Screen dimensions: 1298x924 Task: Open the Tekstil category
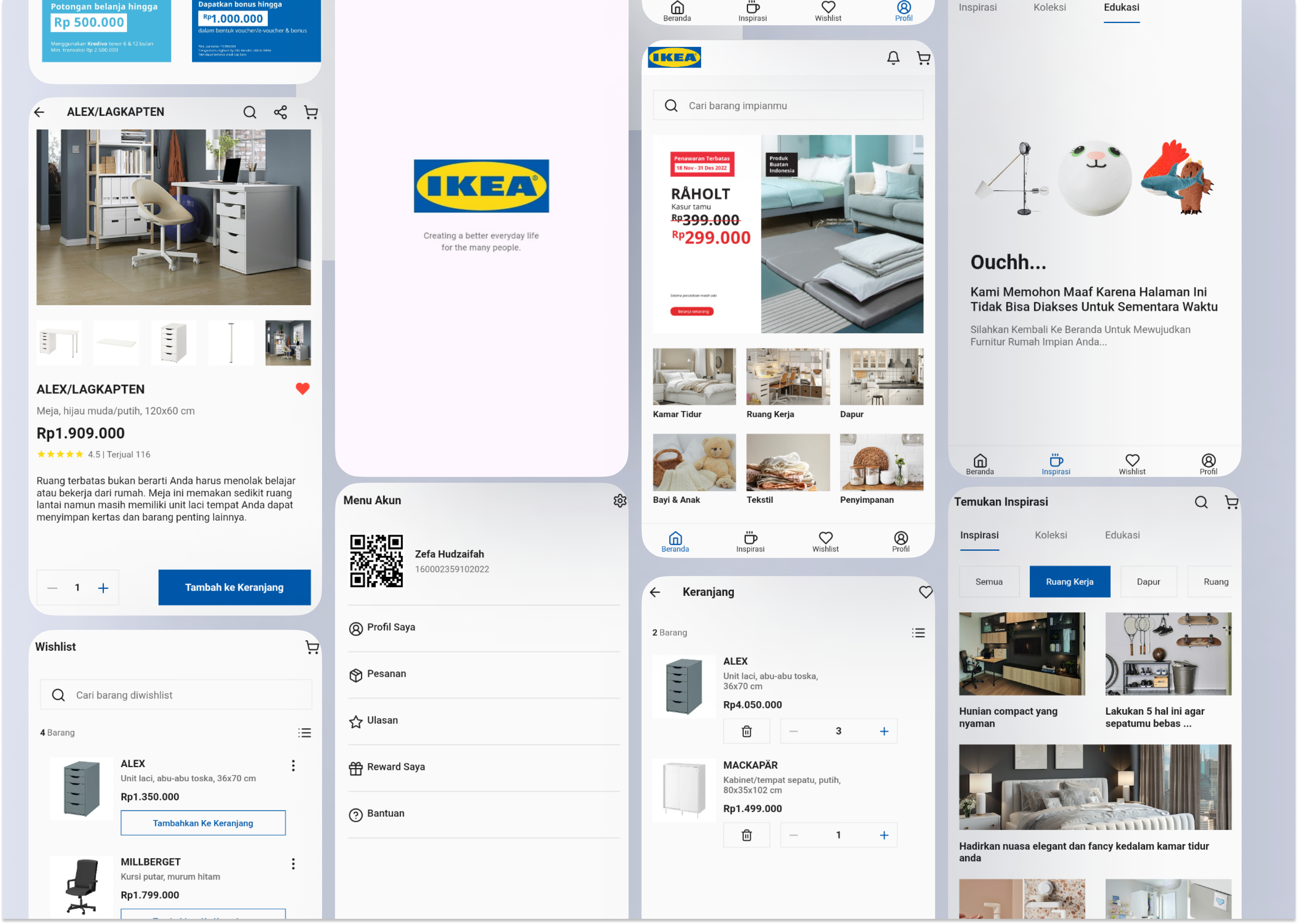coord(788,469)
